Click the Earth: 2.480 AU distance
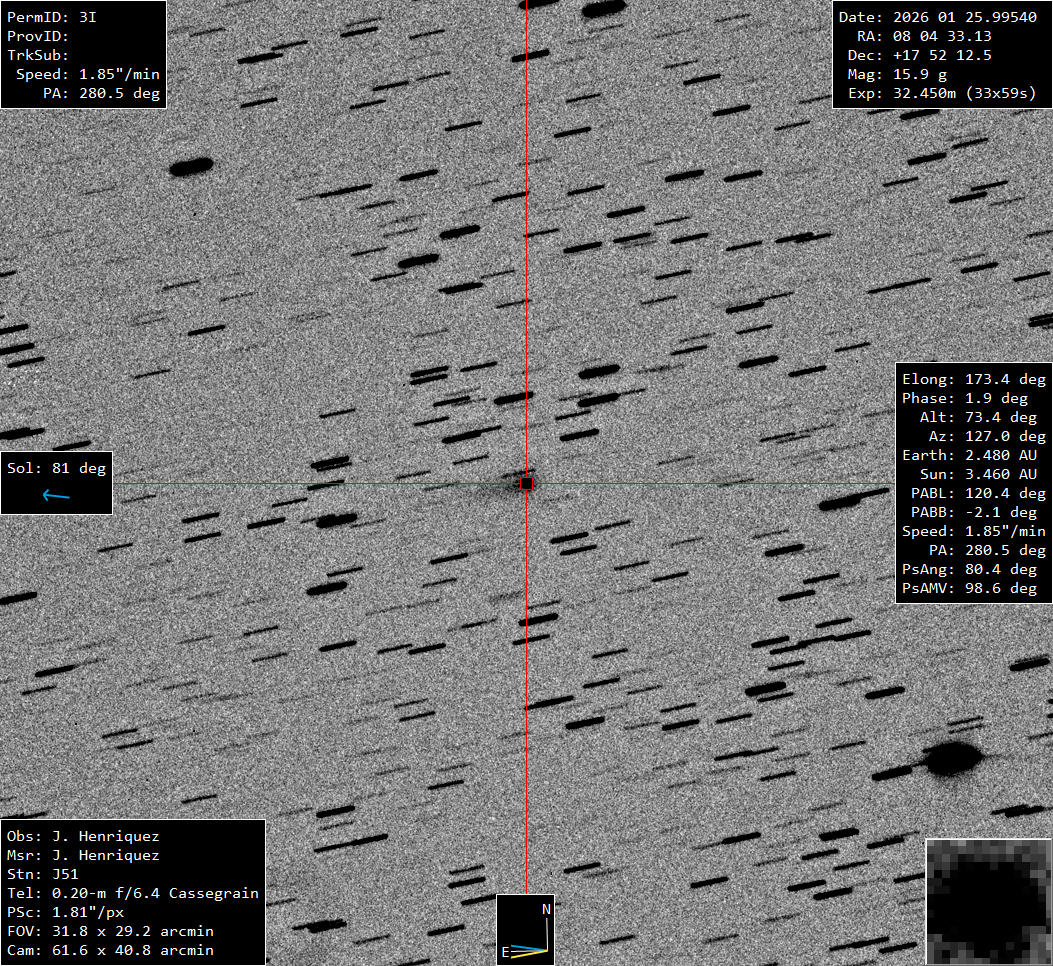The width and height of the screenshot is (1053, 966). 973,455
